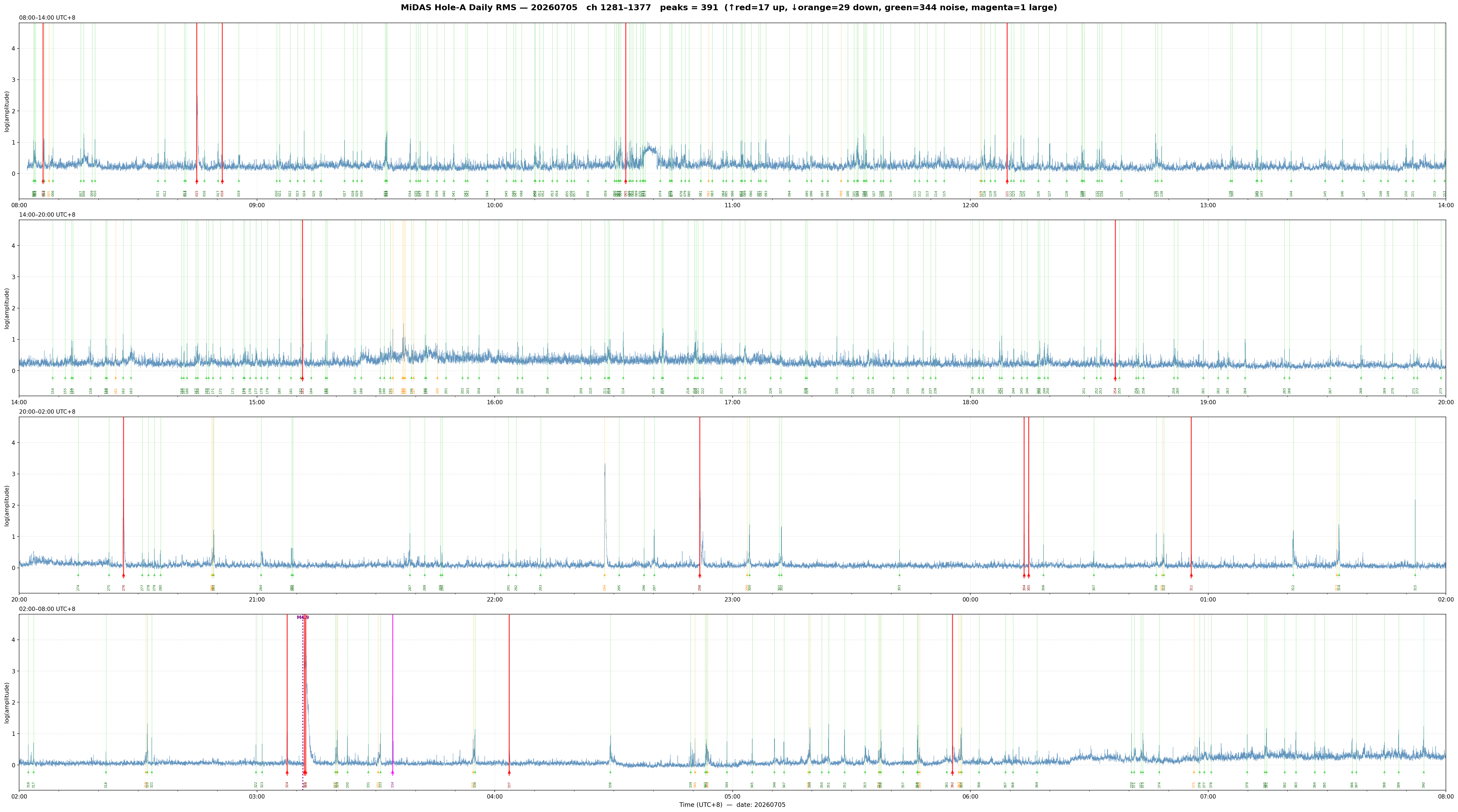
Task: Click log(amplitude) label of the 20:00–02:00 panel
Action: pos(7,505)
